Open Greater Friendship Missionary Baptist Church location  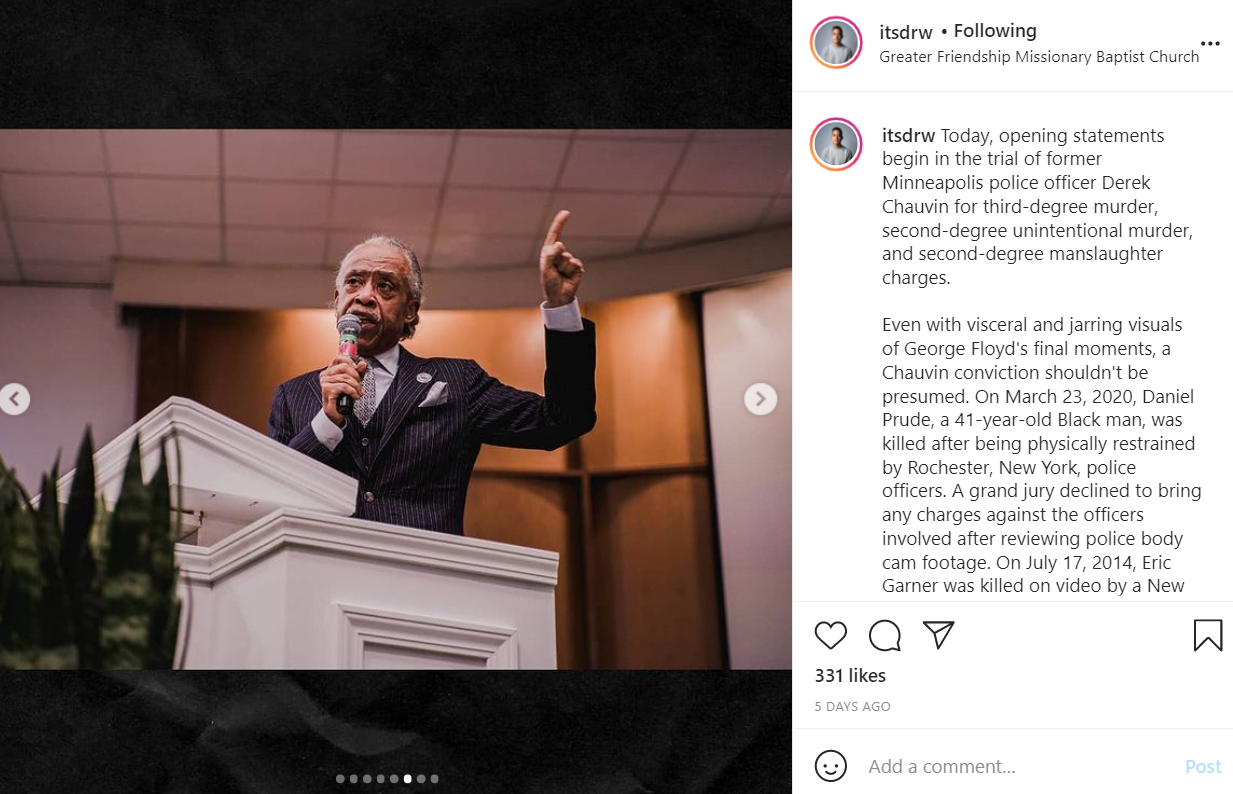point(1039,57)
